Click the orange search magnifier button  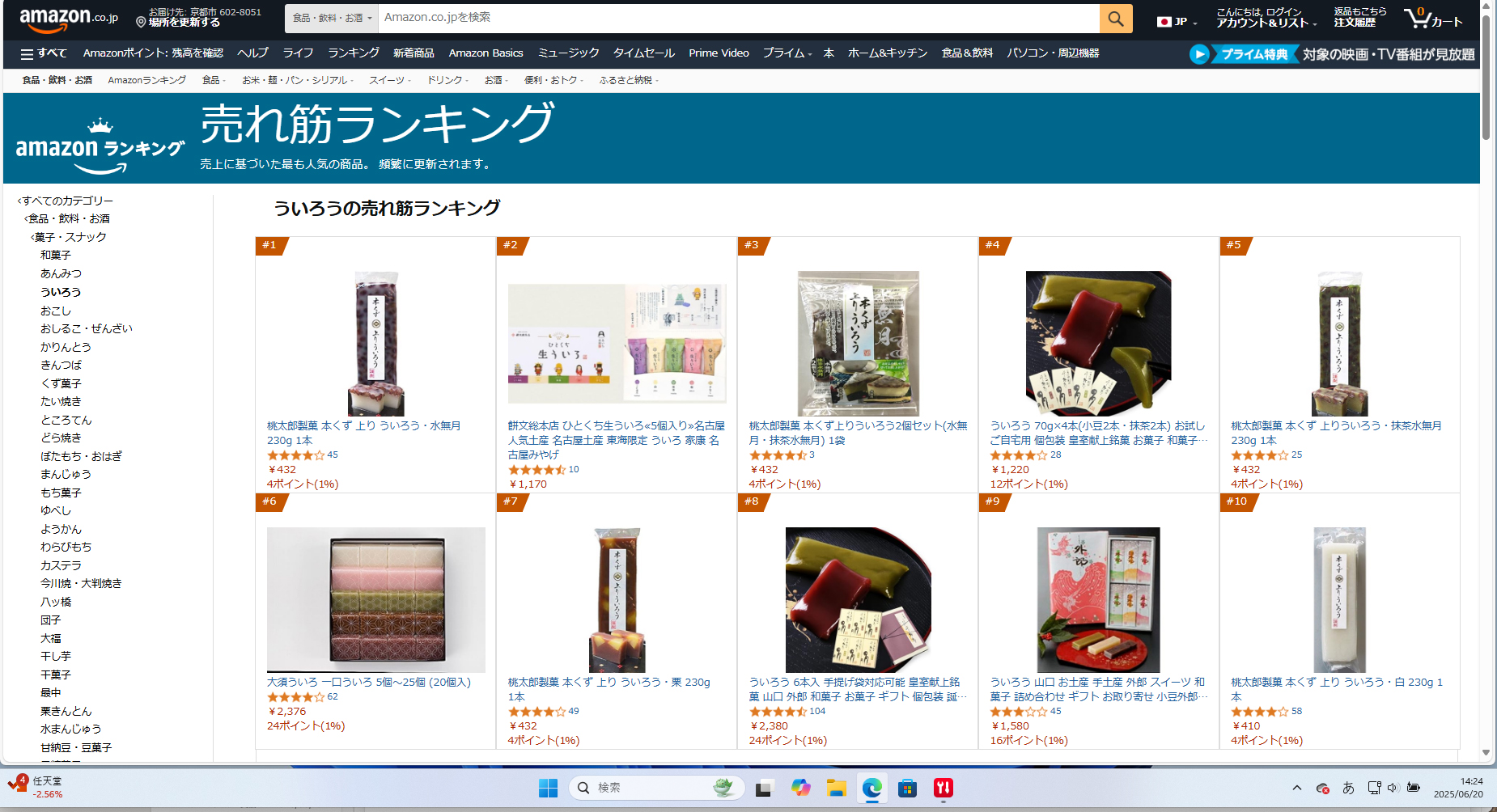tap(1115, 18)
